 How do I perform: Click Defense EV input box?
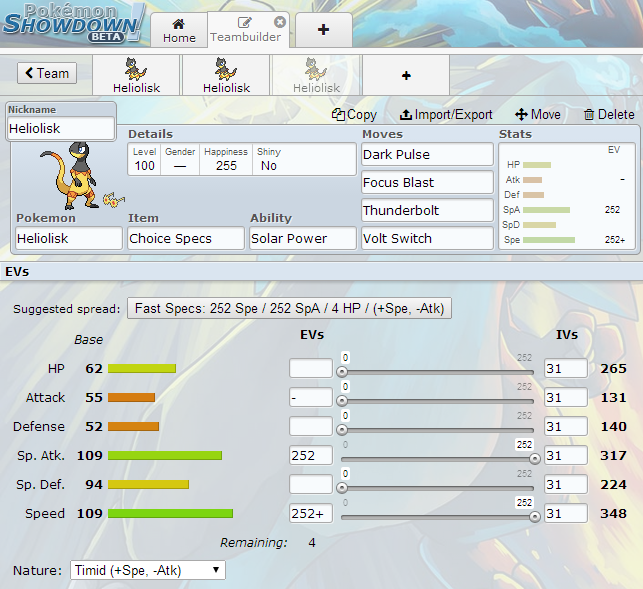click(311, 427)
